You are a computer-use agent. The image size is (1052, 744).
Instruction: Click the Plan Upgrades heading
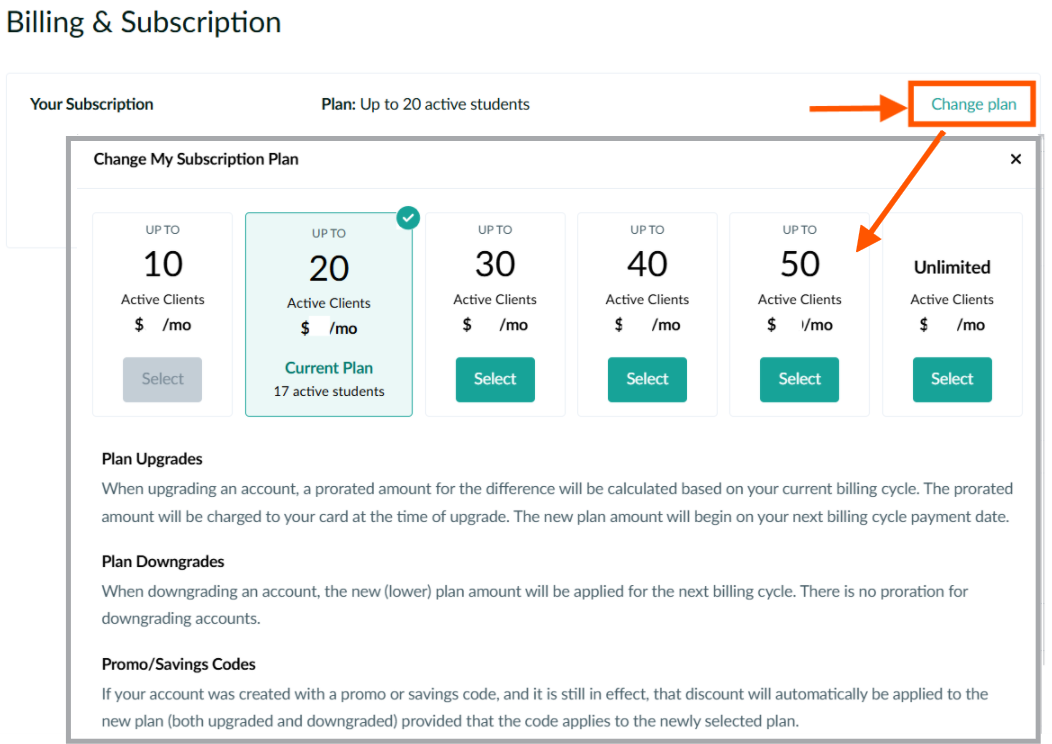(152, 459)
